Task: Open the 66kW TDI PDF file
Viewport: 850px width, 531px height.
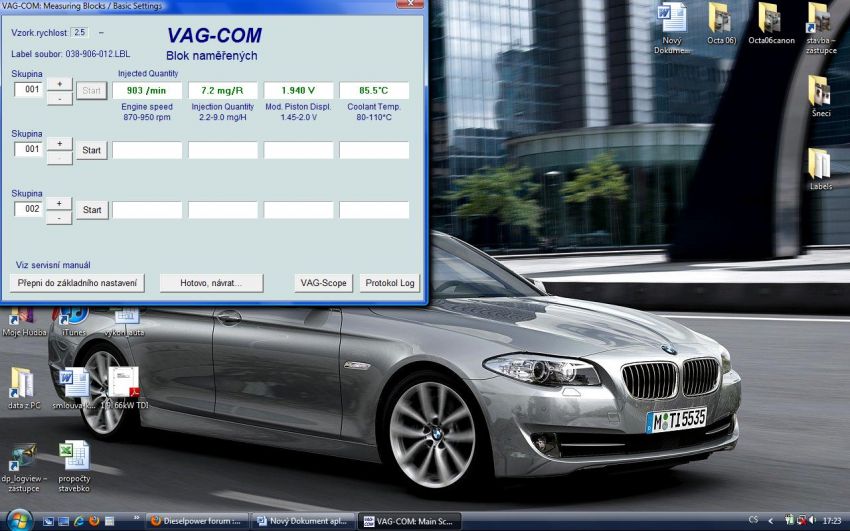Action: (x=124, y=383)
